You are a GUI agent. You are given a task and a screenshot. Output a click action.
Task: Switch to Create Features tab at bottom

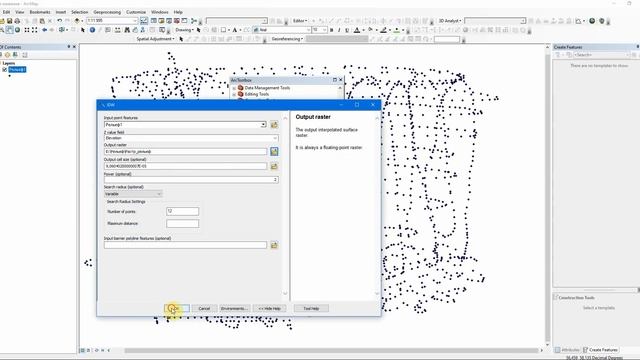click(600, 350)
